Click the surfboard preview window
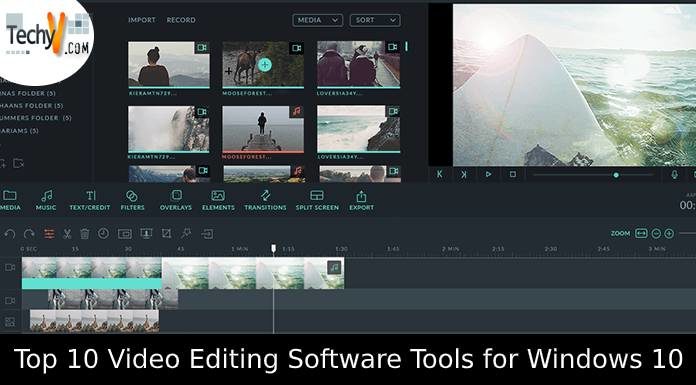The image size is (696, 385). (x=574, y=85)
